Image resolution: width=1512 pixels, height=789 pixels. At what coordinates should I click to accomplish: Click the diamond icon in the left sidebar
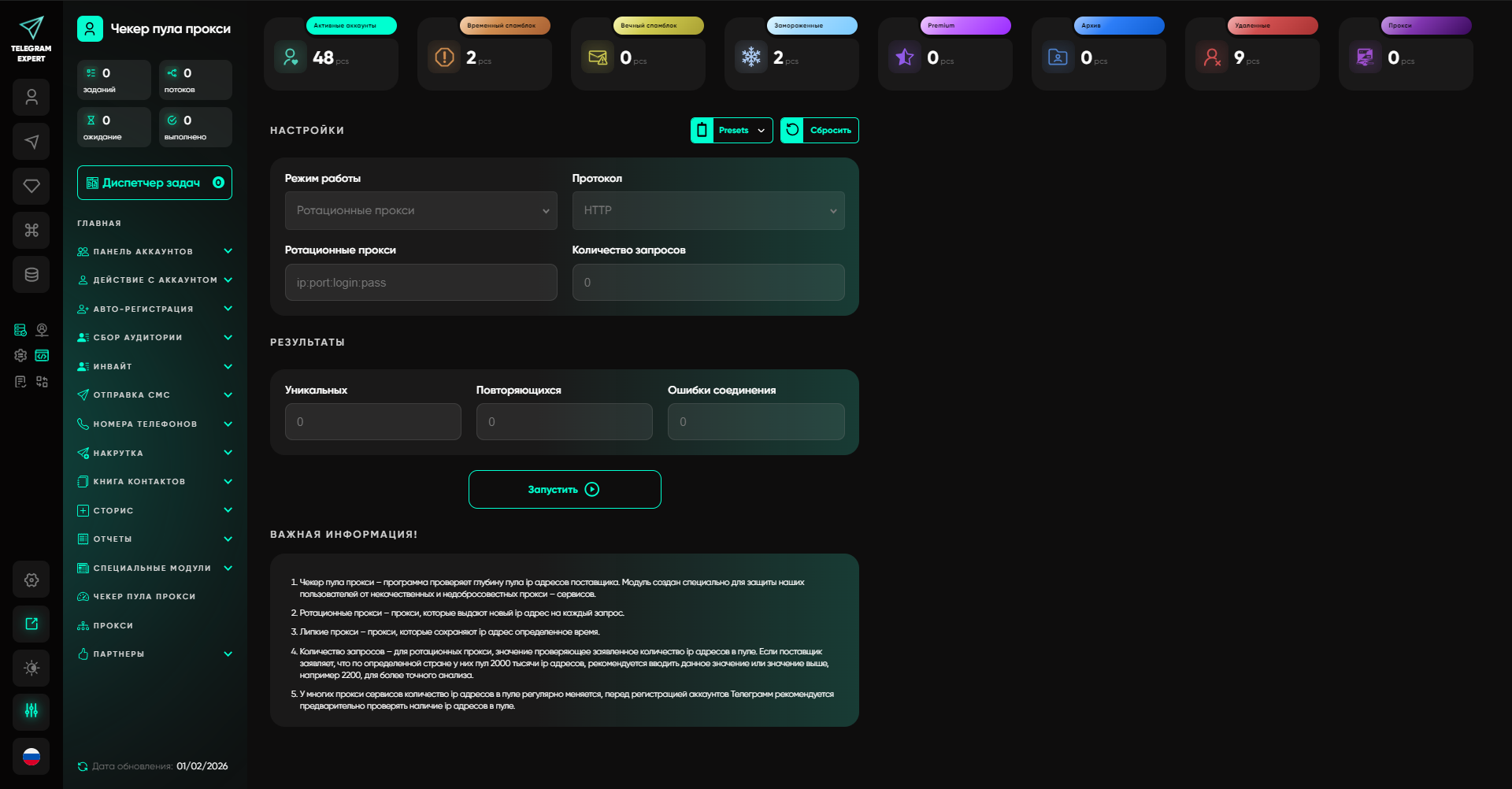(x=31, y=186)
